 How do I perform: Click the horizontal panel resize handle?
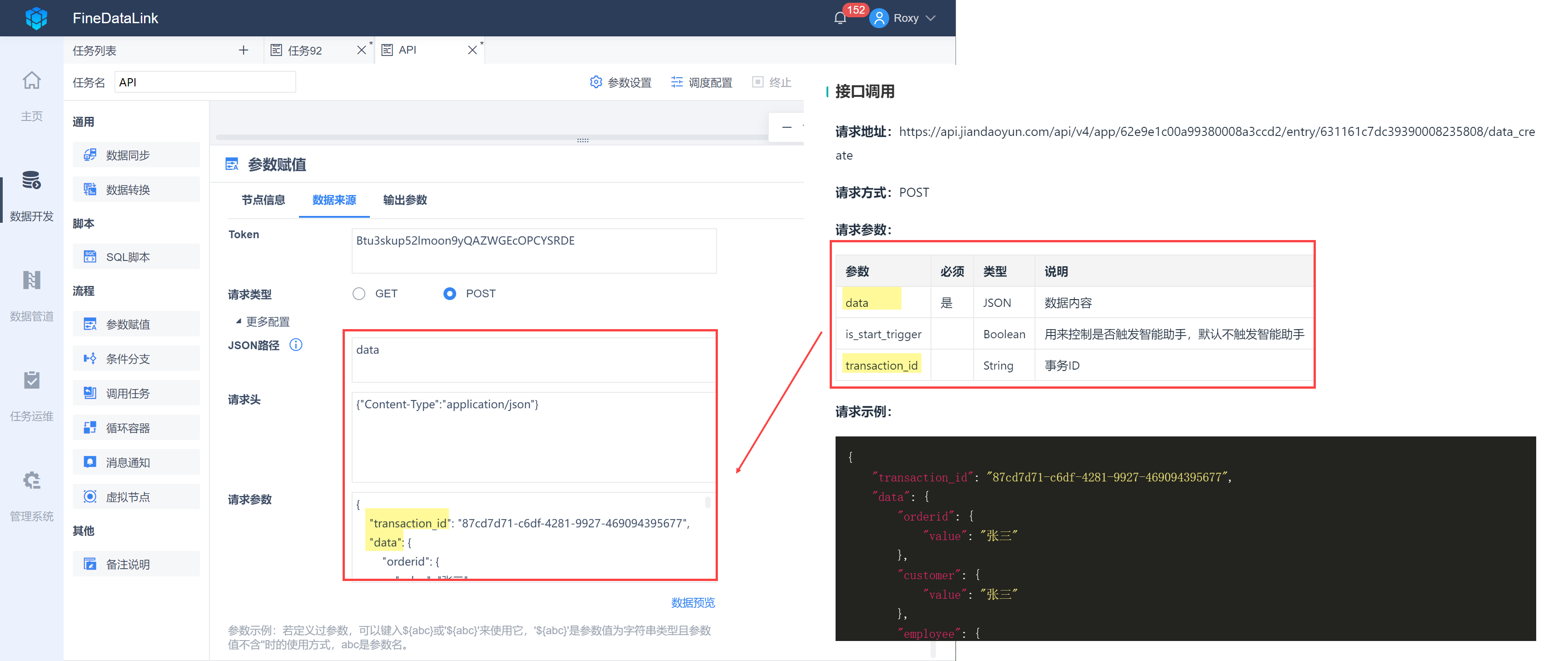(582, 140)
